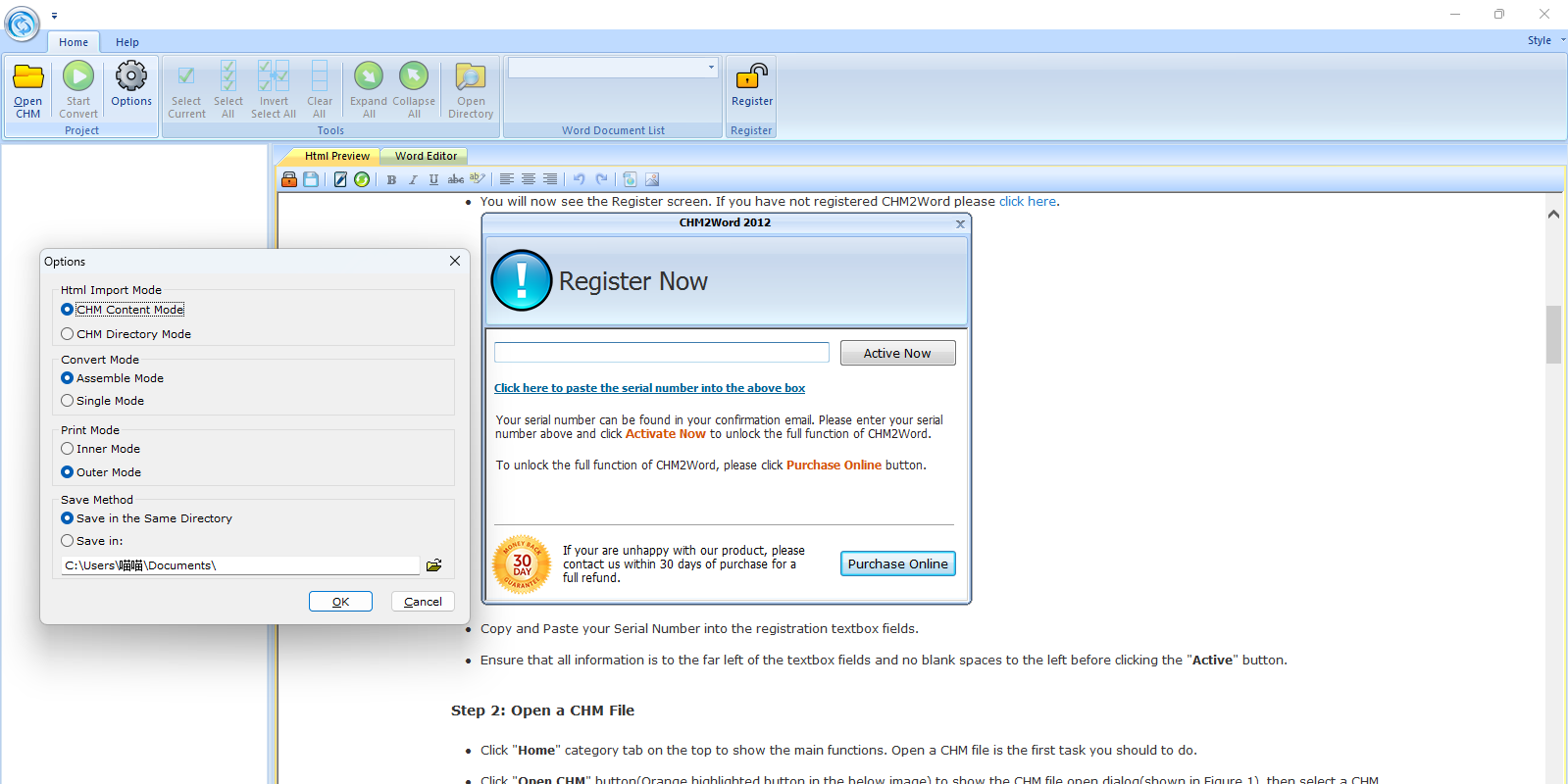This screenshot has height=784, width=1568.
Task: Switch to the Word Editor tab
Action: (426, 156)
